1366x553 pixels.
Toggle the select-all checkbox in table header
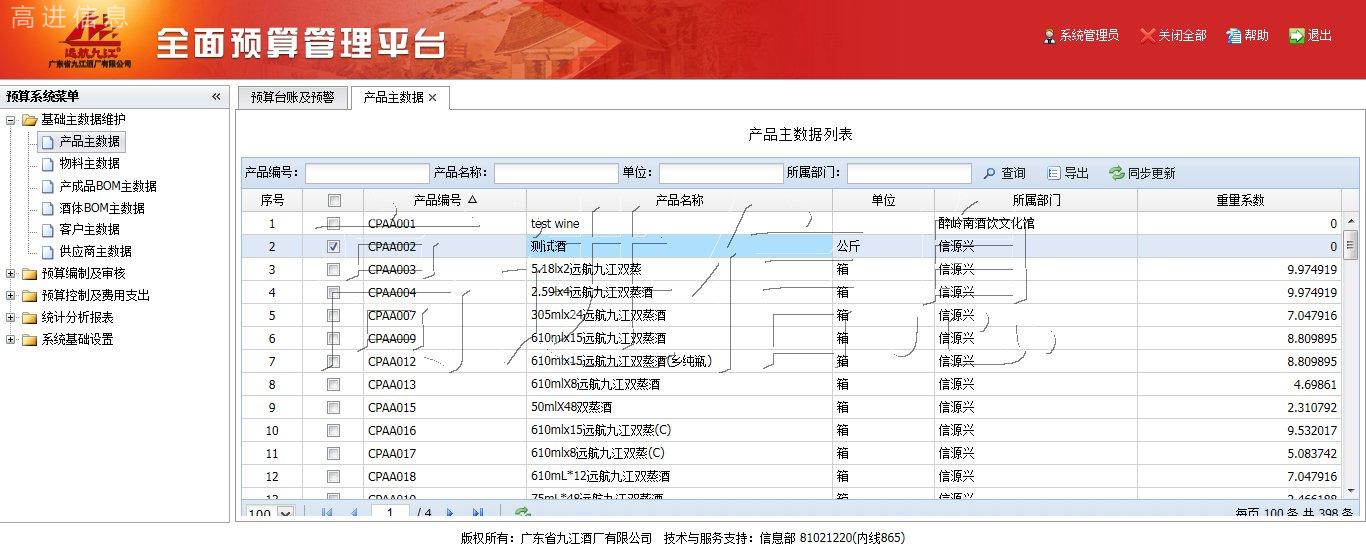pyautogui.click(x=334, y=200)
